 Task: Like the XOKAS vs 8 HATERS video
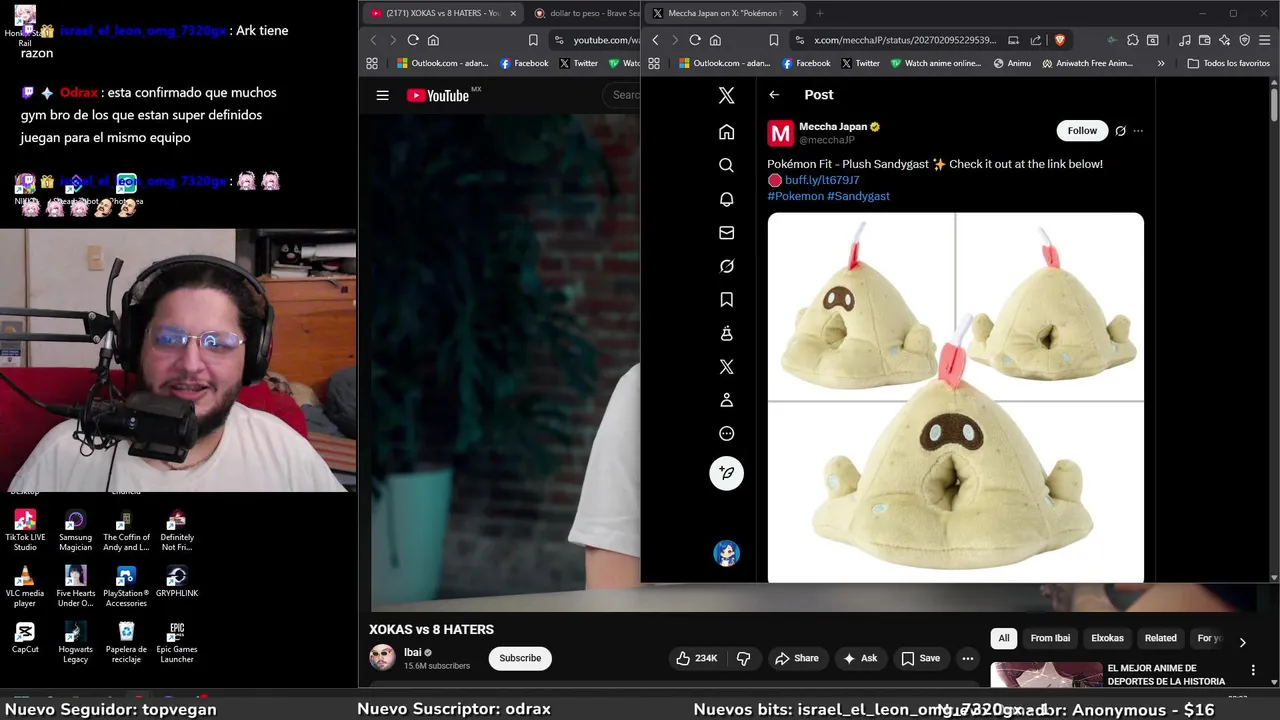tap(697, 658)
